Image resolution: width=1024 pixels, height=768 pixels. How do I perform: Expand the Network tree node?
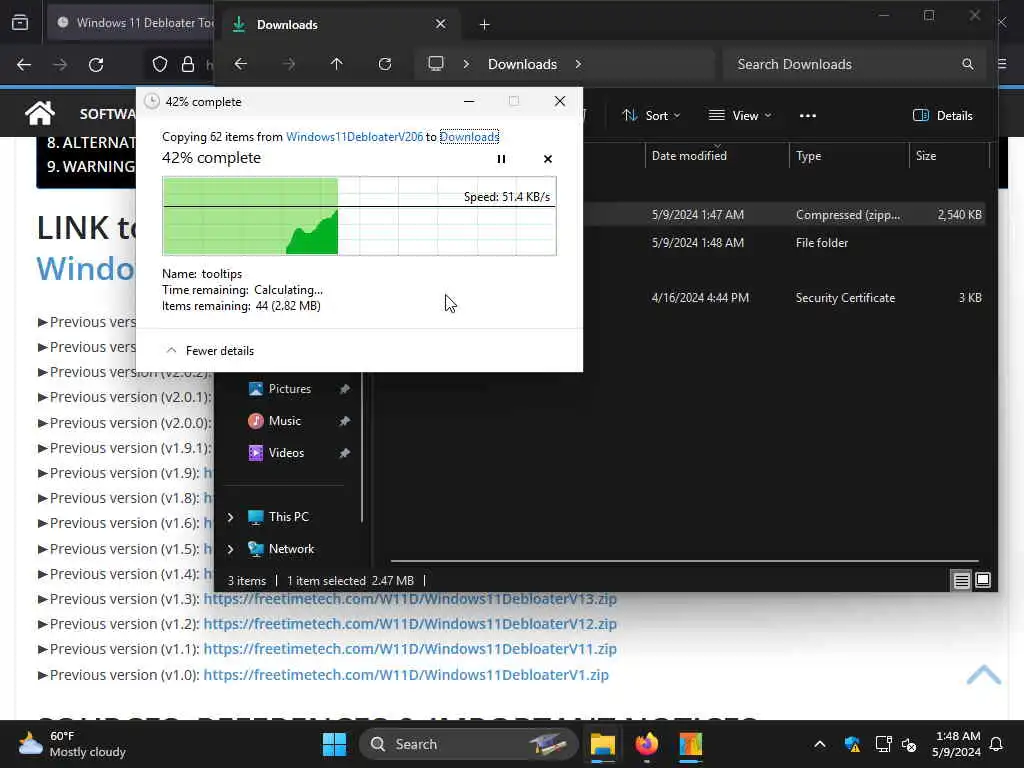pyautogui.click(x=231, y=549)
